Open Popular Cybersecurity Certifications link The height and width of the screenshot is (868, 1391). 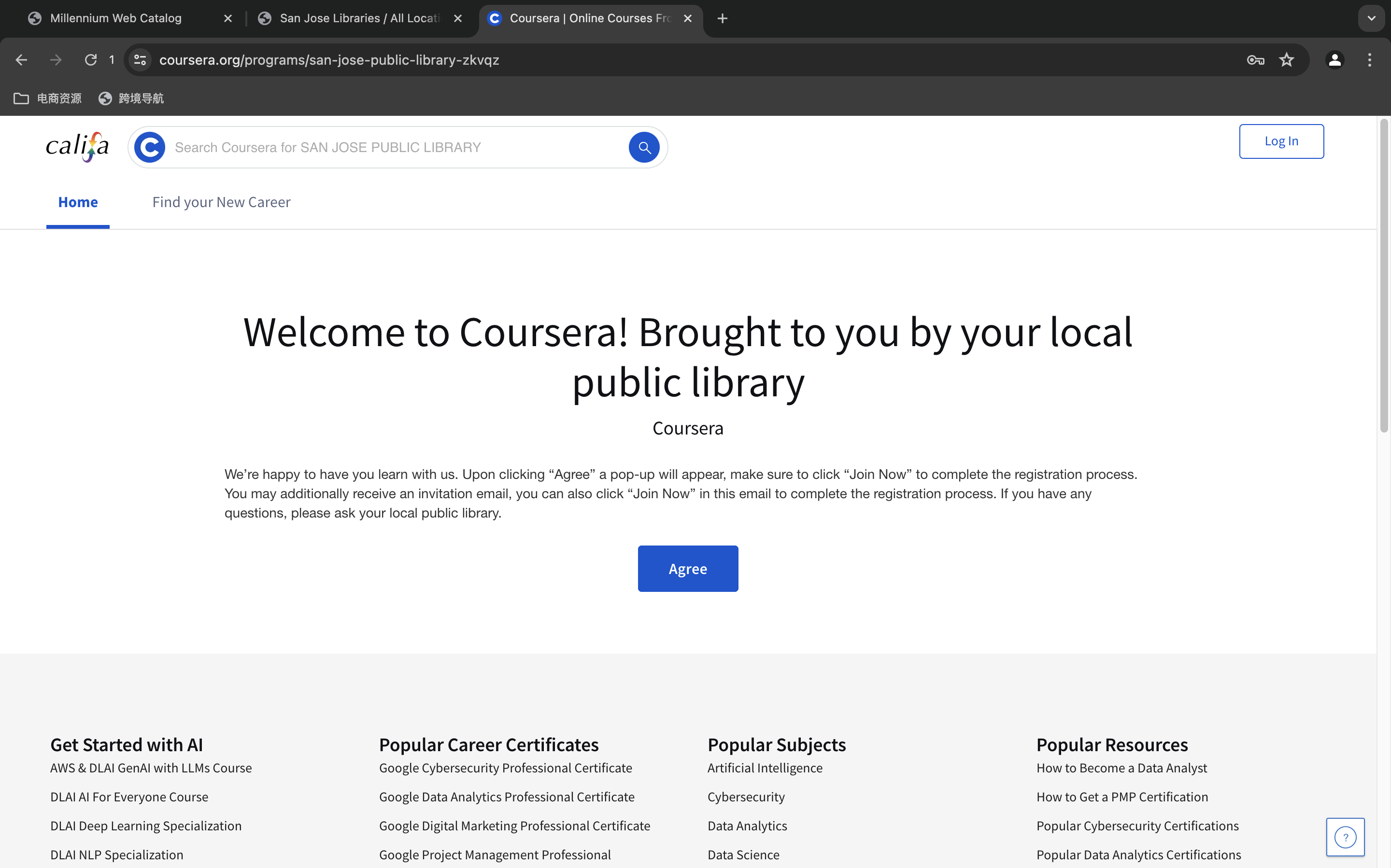pos(1138,826)
